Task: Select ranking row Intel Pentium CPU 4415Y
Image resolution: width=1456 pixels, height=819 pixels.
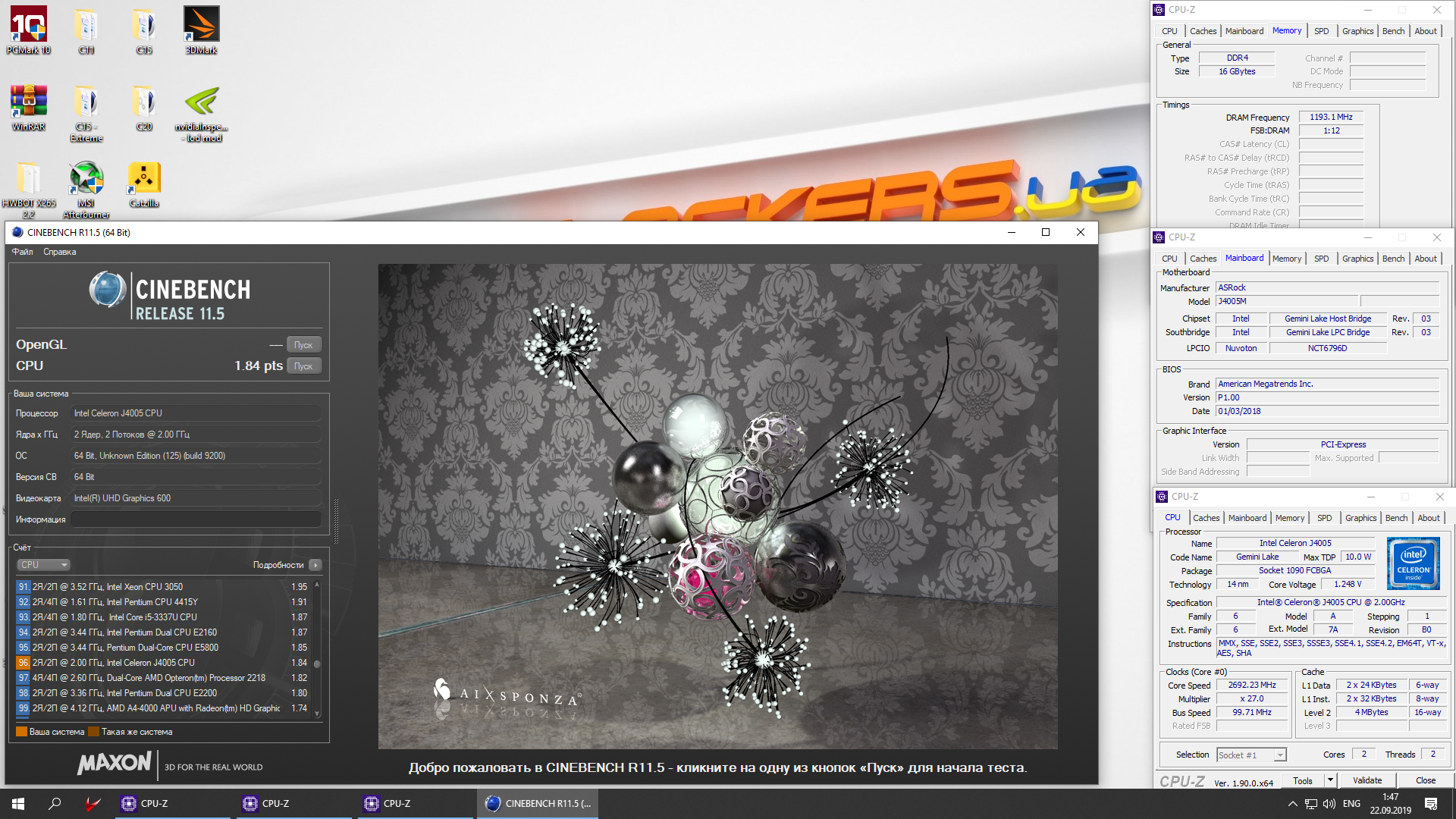Action: pos(163,602)
